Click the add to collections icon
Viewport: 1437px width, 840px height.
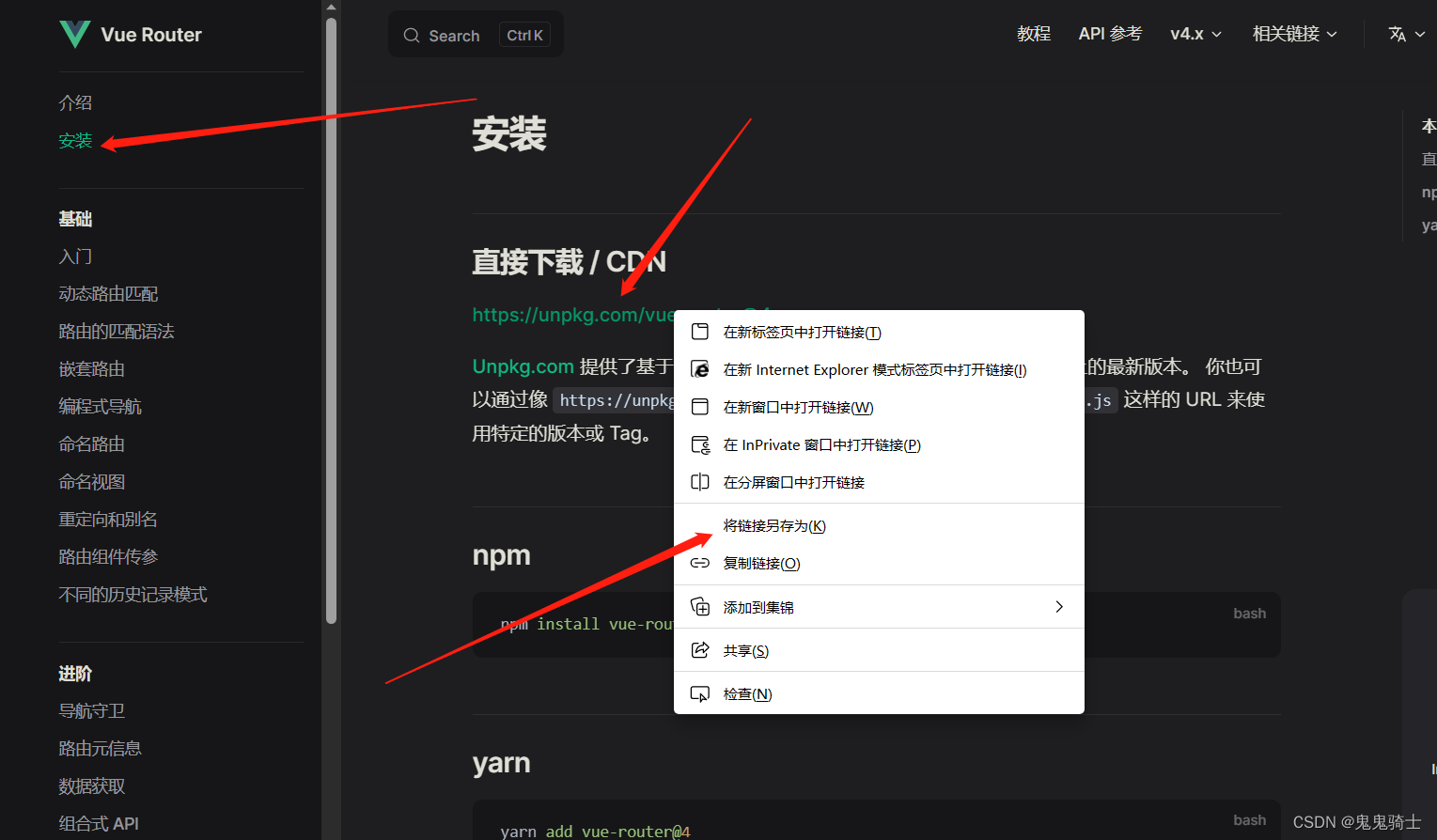[700, 607]
